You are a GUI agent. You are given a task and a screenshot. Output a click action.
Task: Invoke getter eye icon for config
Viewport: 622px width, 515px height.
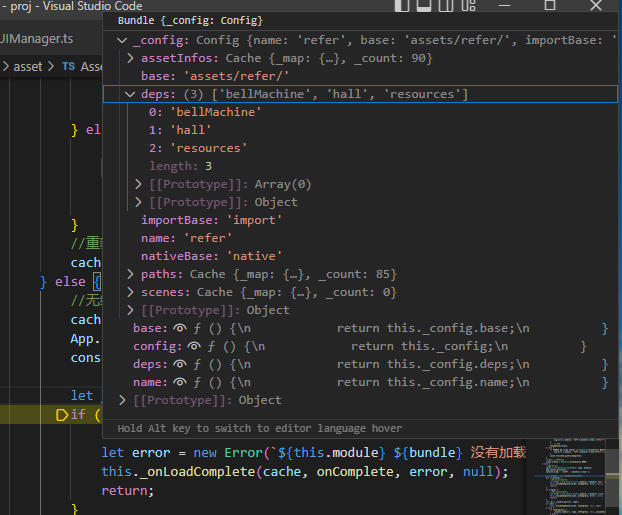194,346
